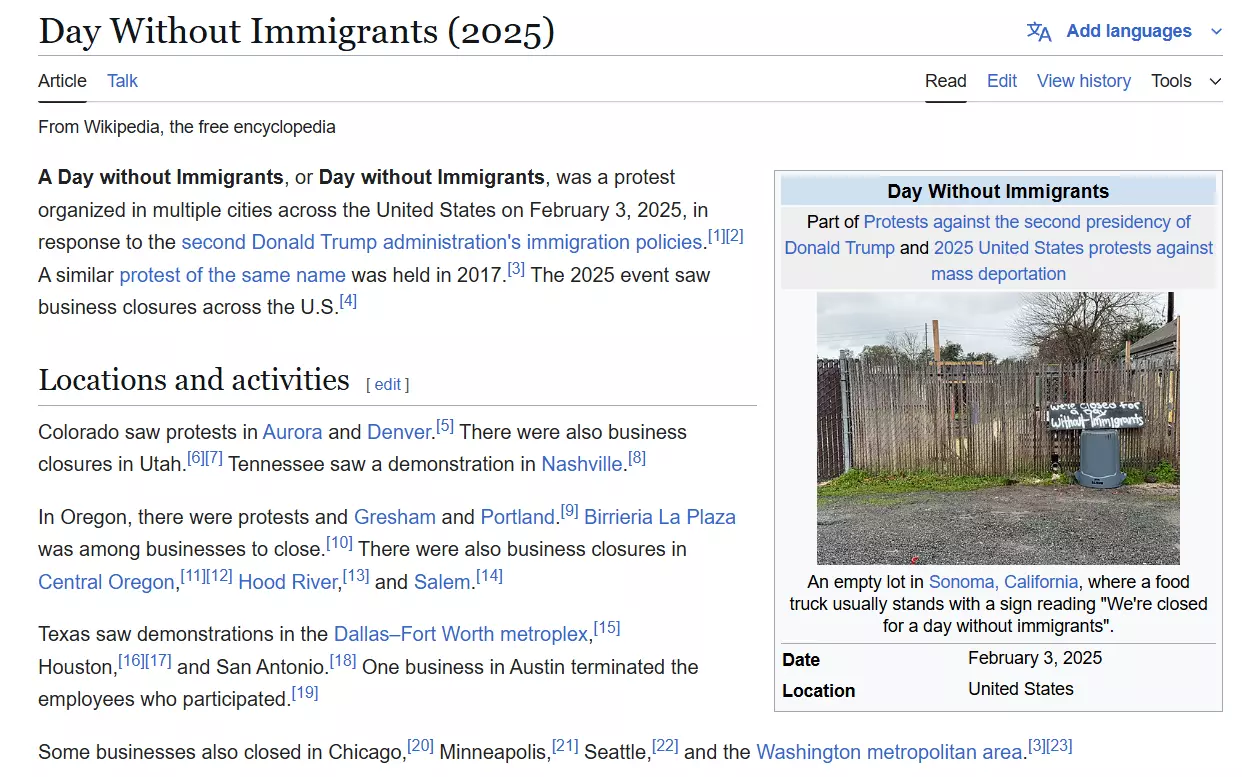Edit the Locations and activities section
The image size is (1242, 777).
click(387, 384)
